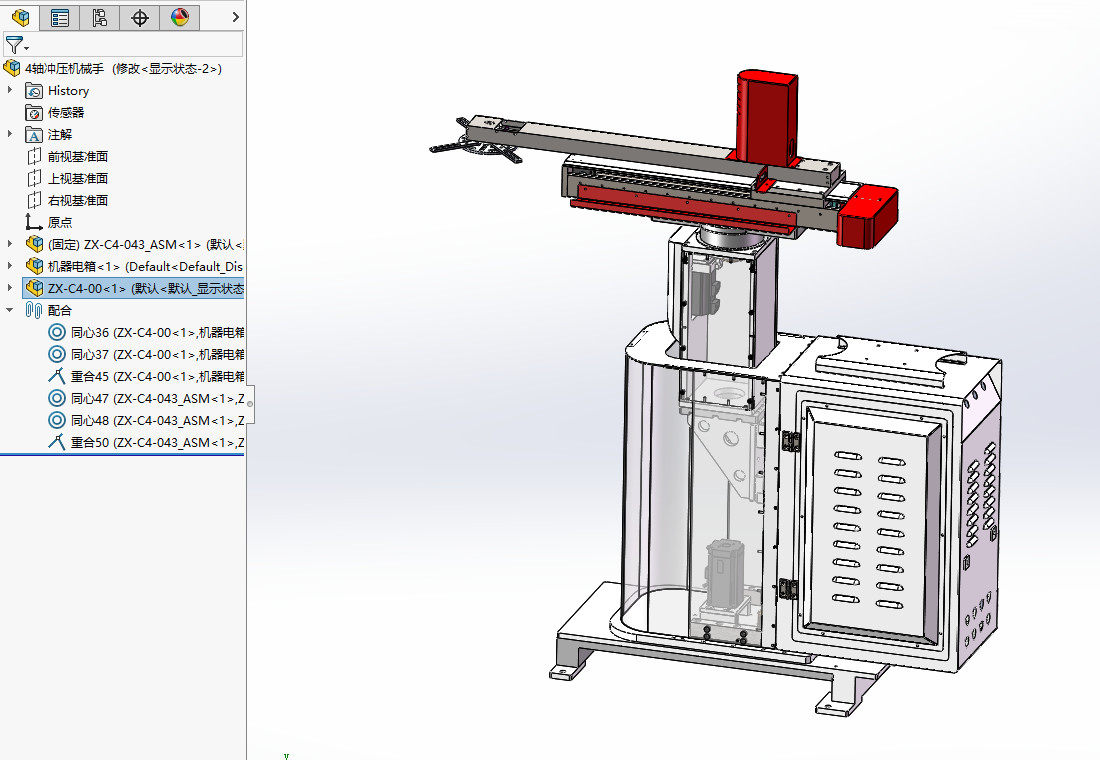
Task: Open the DimXpertManager crosshair tab
Action: 140,18
